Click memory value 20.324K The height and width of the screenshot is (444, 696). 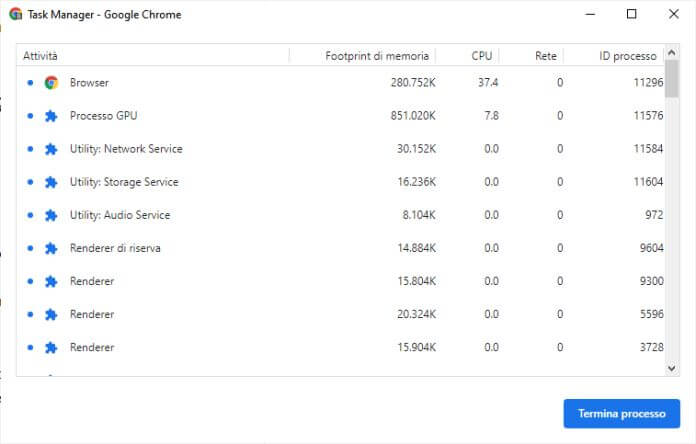coord(416,315)
